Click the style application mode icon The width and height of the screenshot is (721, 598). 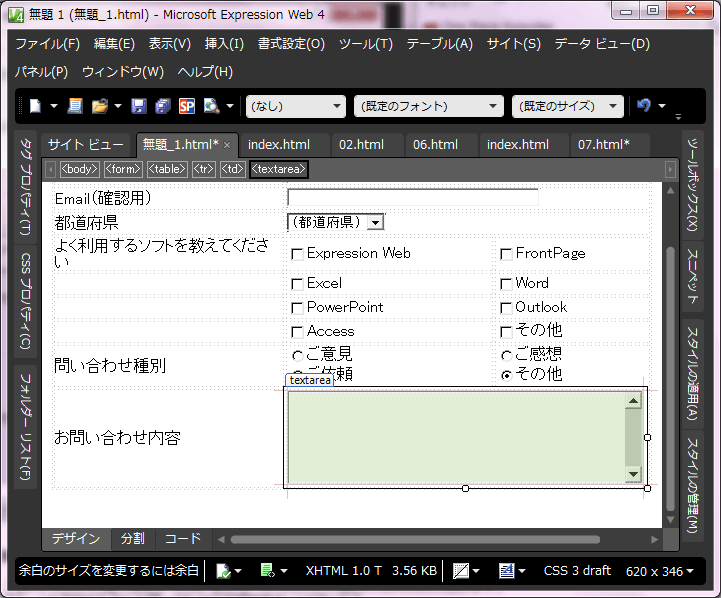pos(506,571)
